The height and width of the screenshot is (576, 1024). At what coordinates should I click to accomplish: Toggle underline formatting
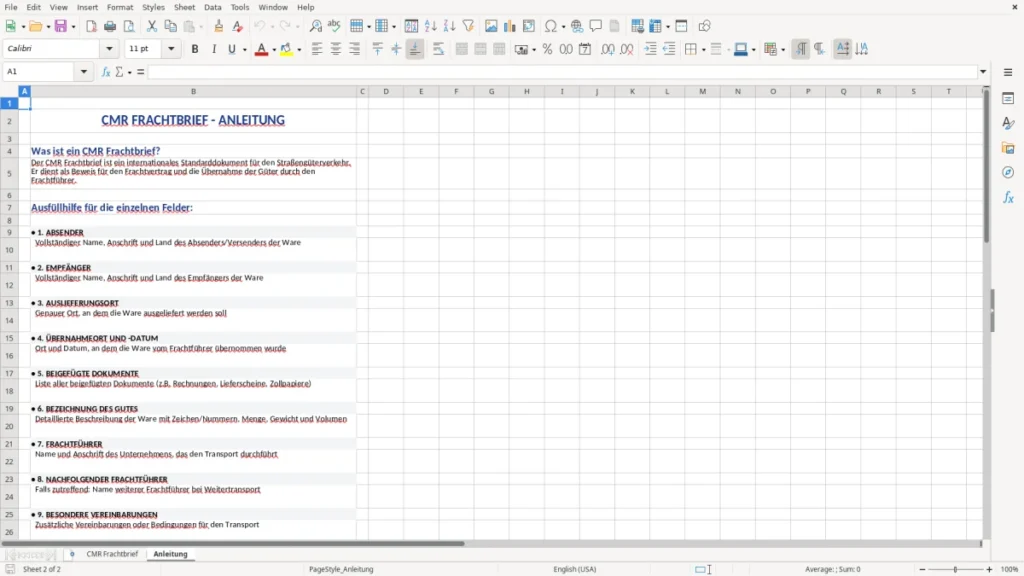(x=231, y=49)
